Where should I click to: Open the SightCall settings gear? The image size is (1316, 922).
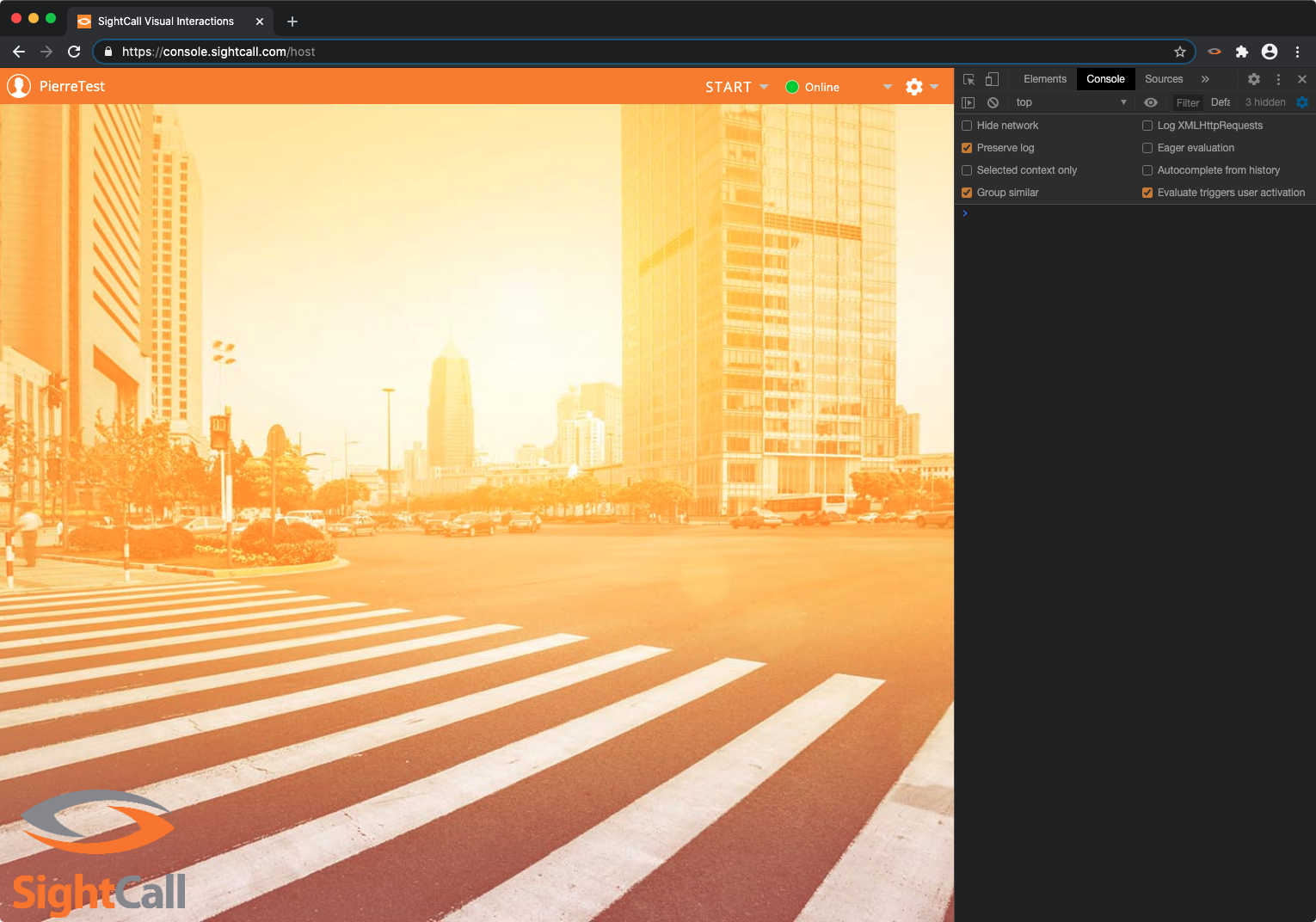[x=914, y=87]
